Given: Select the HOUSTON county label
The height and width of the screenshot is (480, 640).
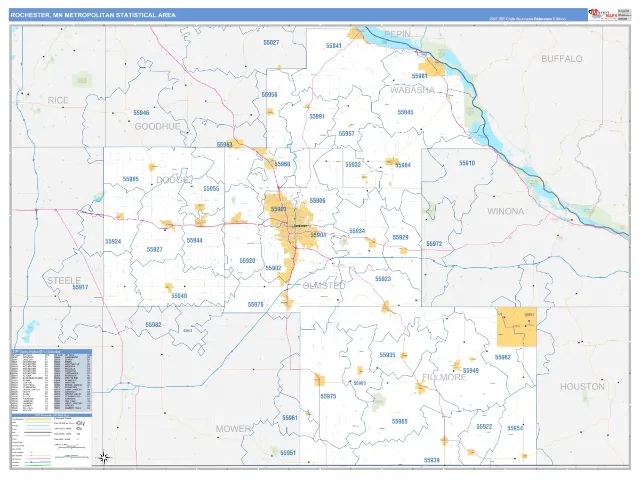Looking at the screenshot, I should pos(582,387).
